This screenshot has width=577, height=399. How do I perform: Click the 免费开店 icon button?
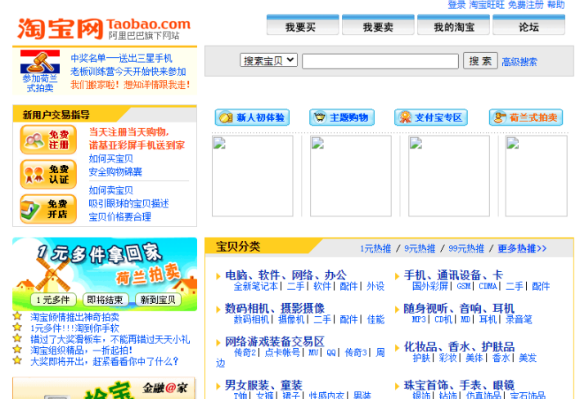pyautogui.click(x=48, y=209)
